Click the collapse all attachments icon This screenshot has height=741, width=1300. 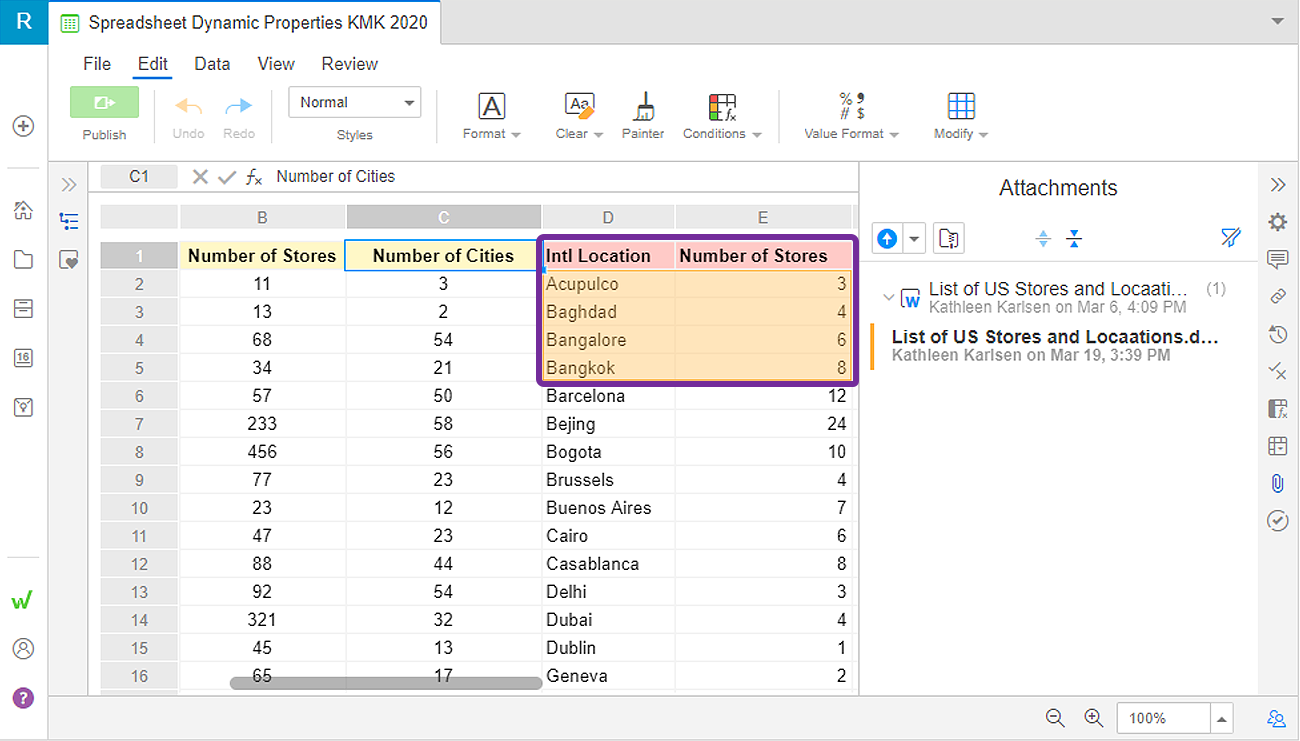pos(1074,238)
